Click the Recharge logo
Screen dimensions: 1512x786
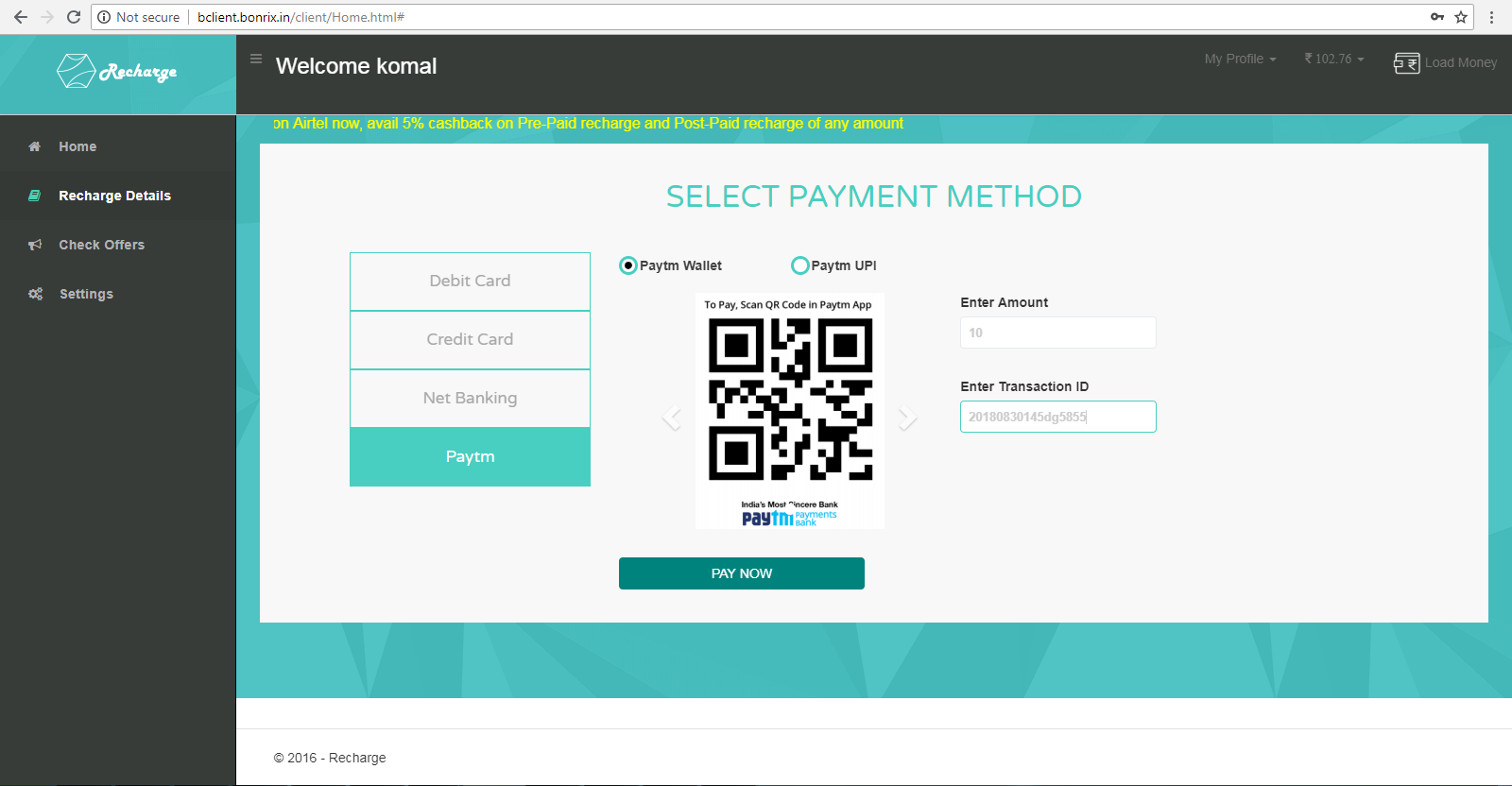point(117,71)
